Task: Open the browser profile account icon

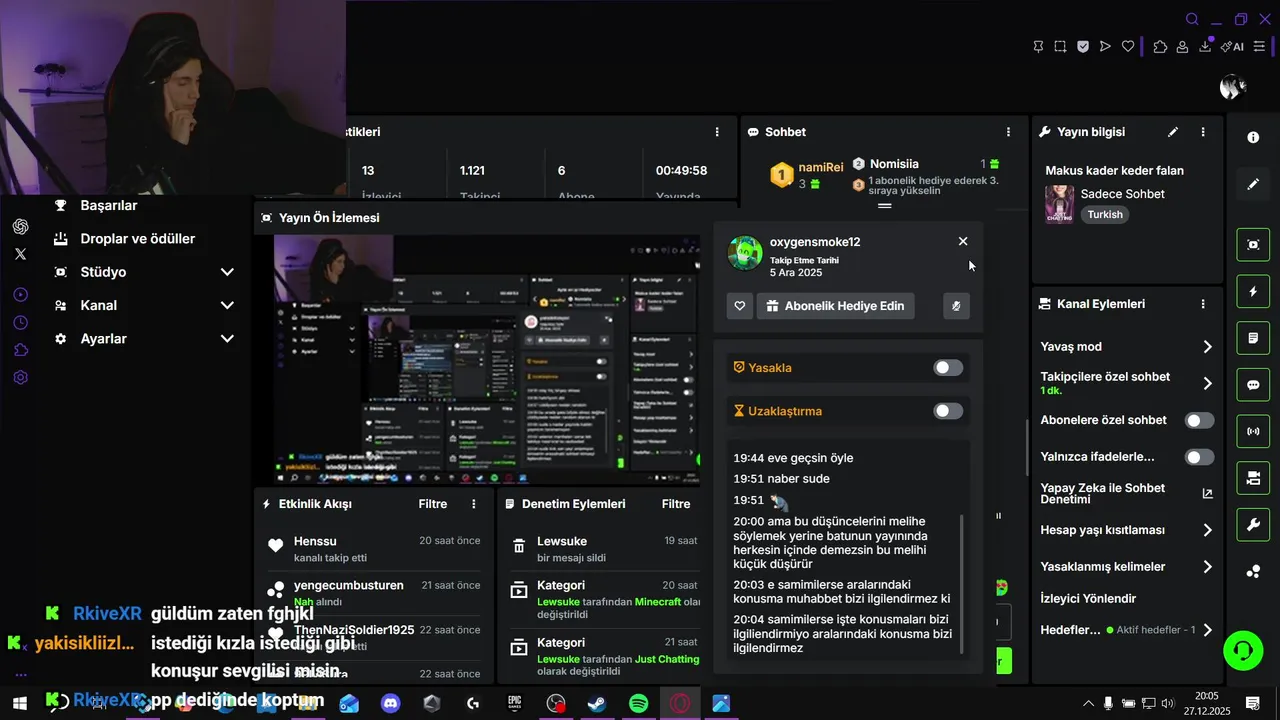Action: [x=1182, y=46]
